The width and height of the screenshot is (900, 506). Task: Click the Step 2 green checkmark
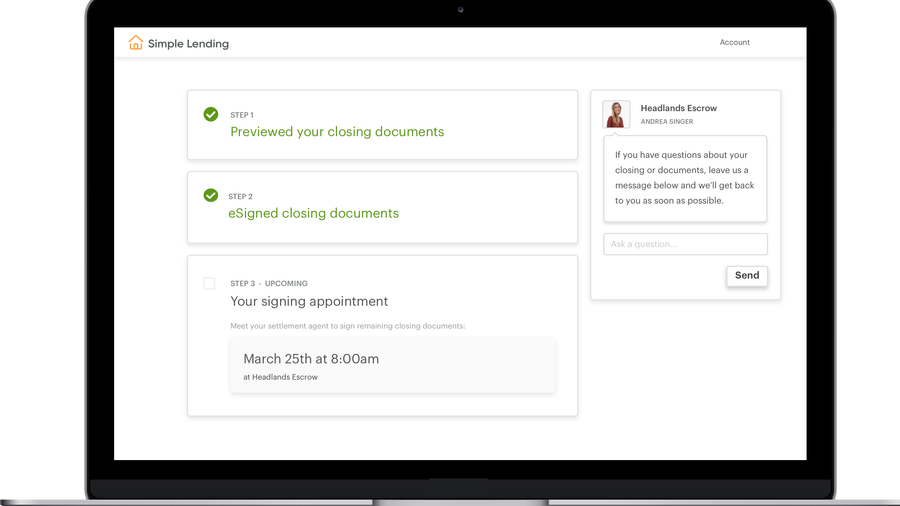(x=211, y=195)
